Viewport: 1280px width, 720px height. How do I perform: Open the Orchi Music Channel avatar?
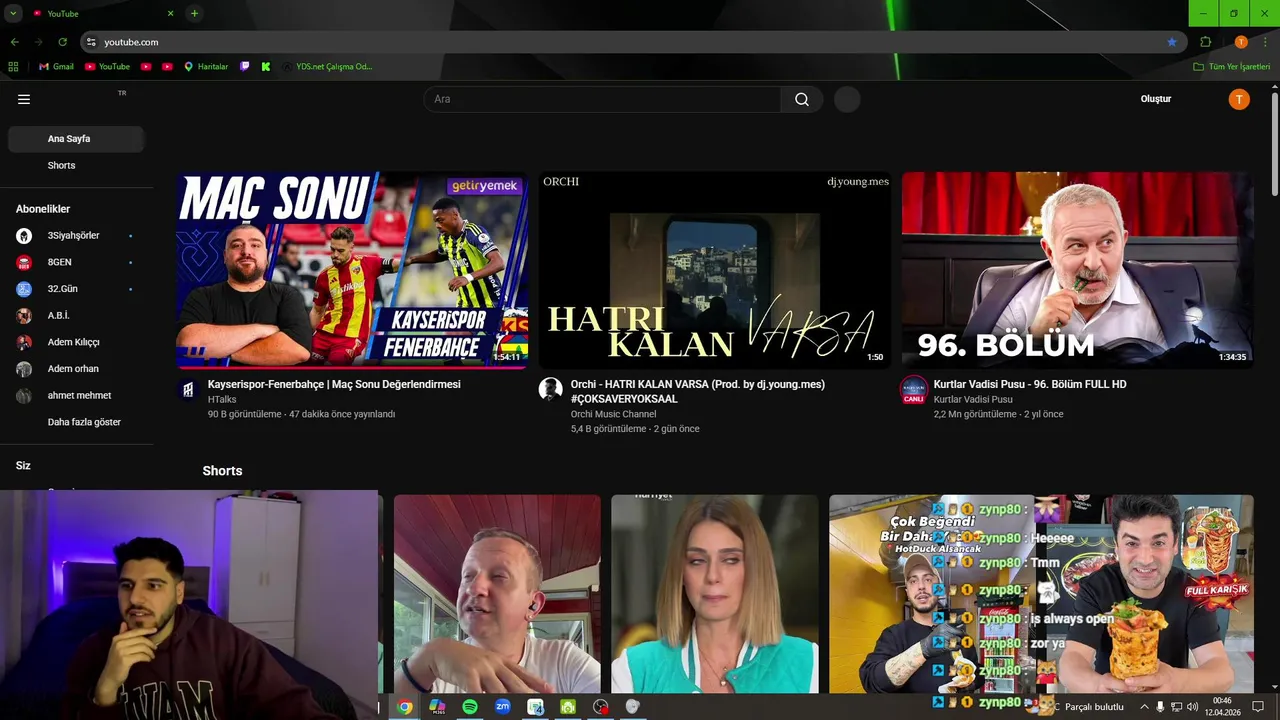[x=551, y=390]
